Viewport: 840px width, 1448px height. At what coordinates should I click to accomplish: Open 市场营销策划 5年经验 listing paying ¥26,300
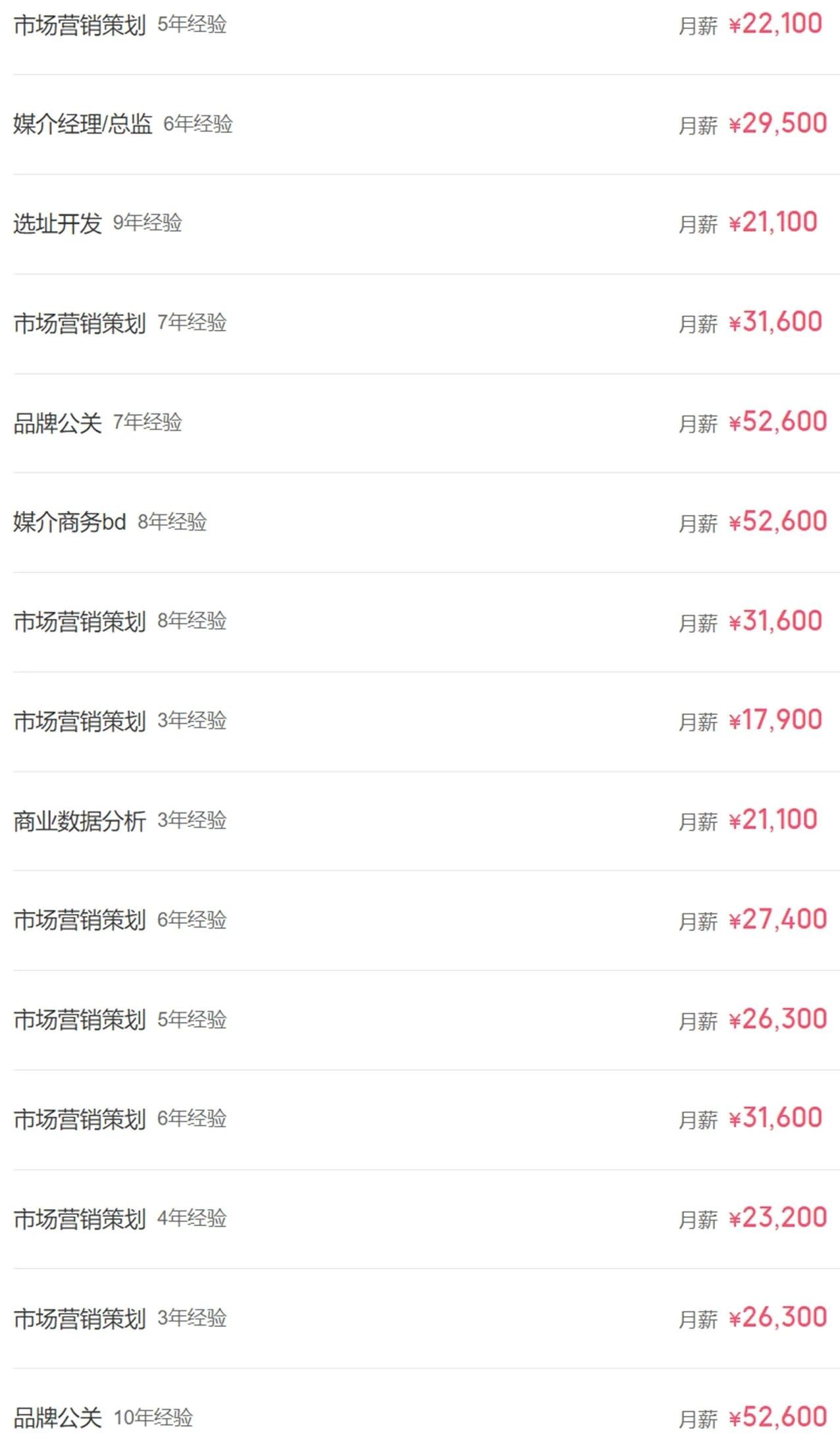80,1019
